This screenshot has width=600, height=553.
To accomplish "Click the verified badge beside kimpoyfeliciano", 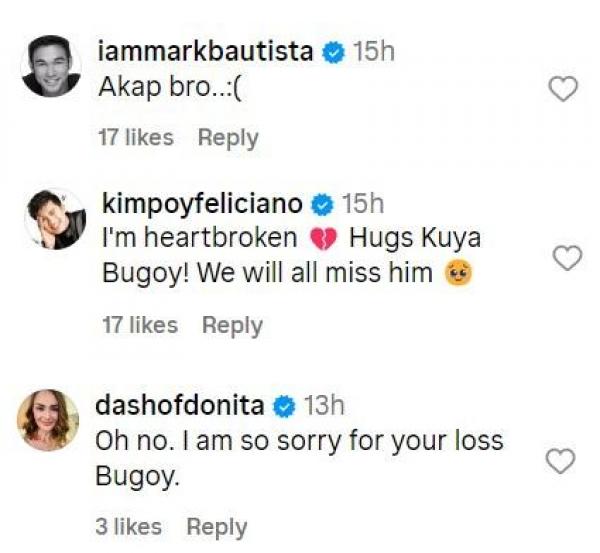I will (322, 204).
